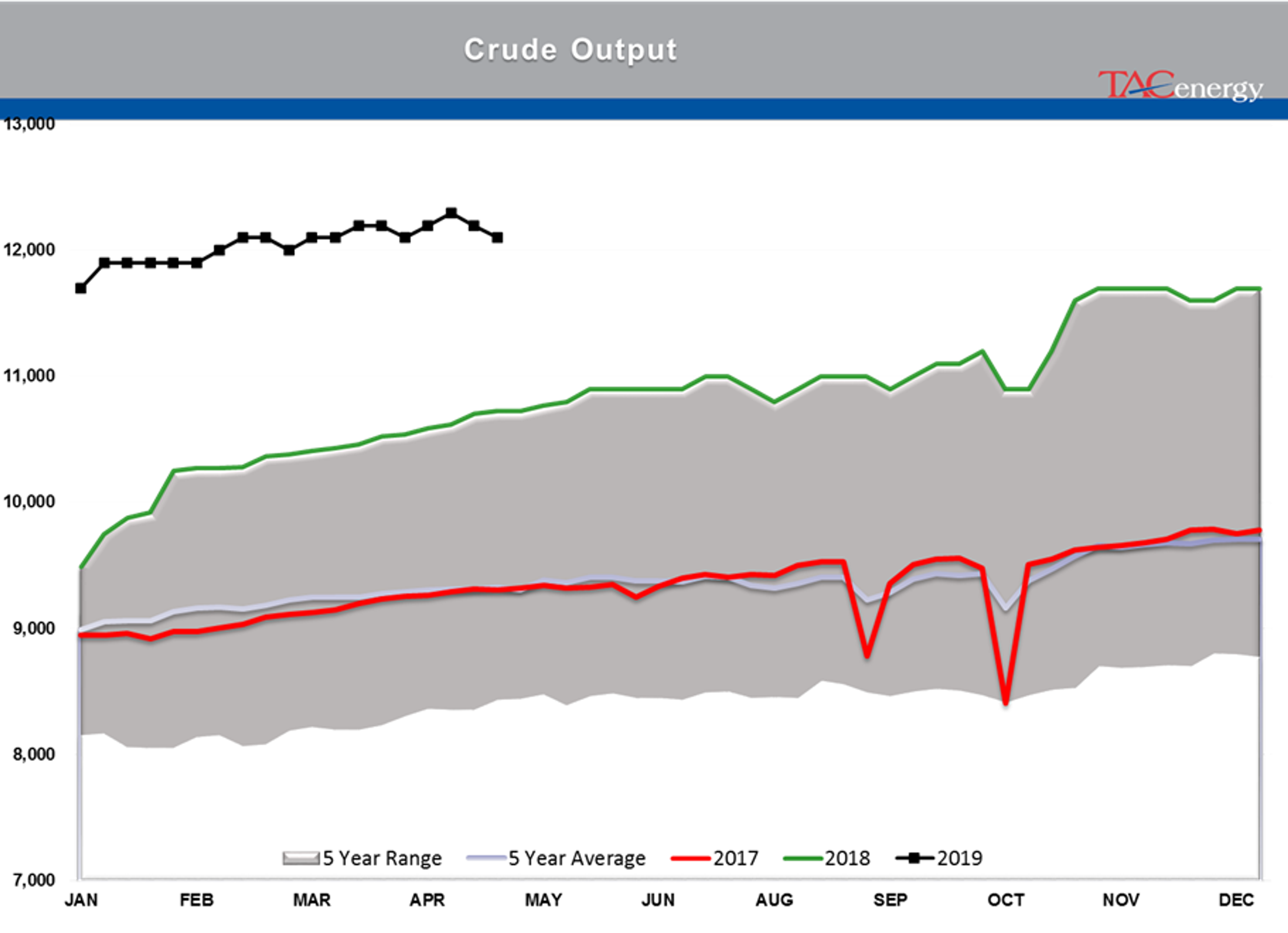Click the 'Crude Output' chart title

570,50
